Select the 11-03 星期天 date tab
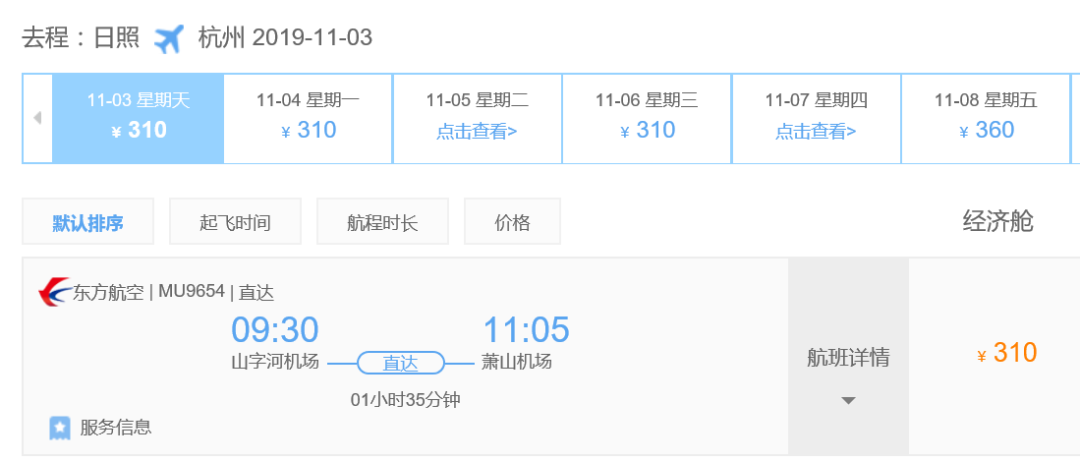Screen dimensions: 1080x461 [138, 117]
